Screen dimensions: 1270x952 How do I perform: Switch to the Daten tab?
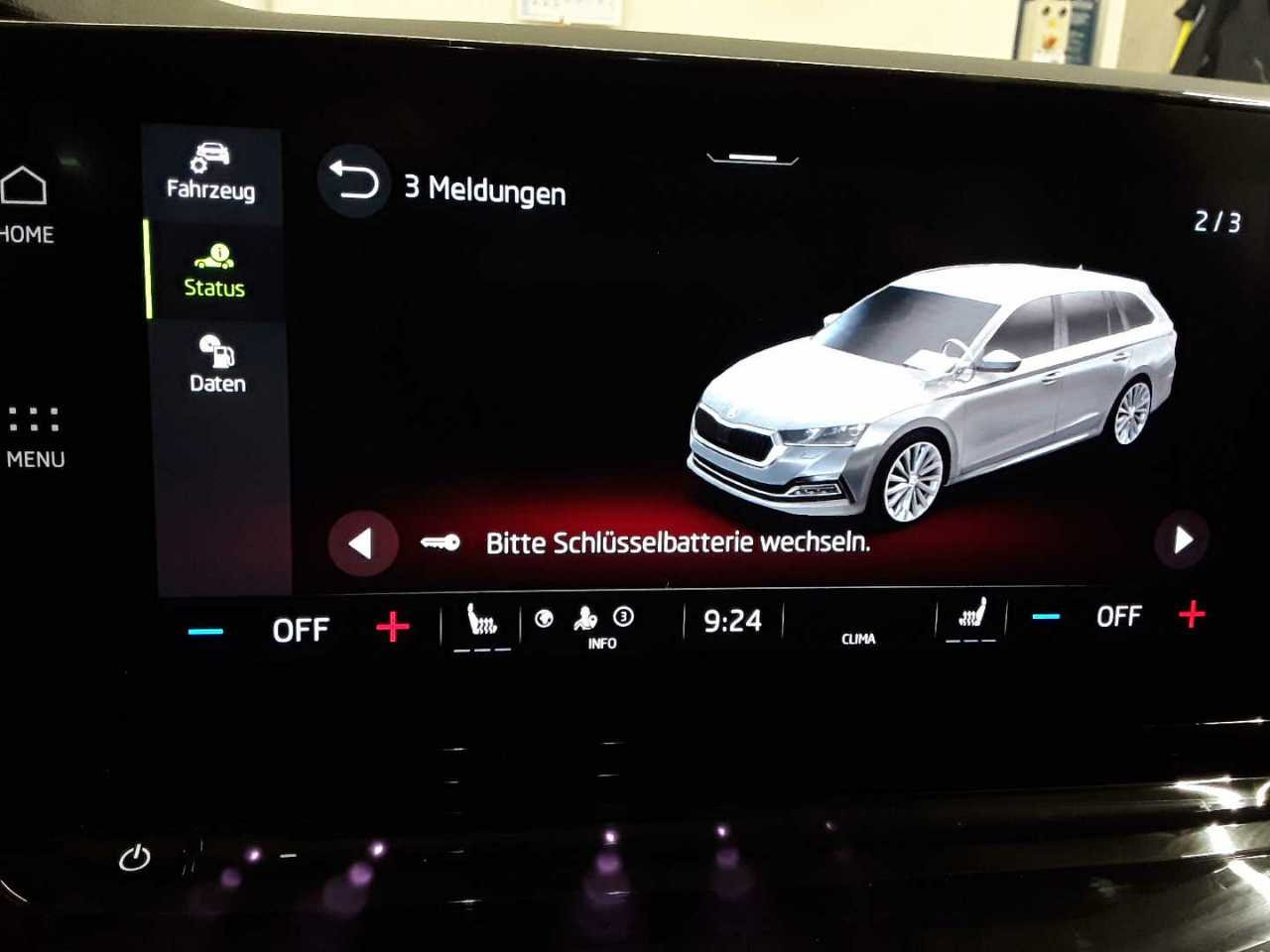(217, 365)
